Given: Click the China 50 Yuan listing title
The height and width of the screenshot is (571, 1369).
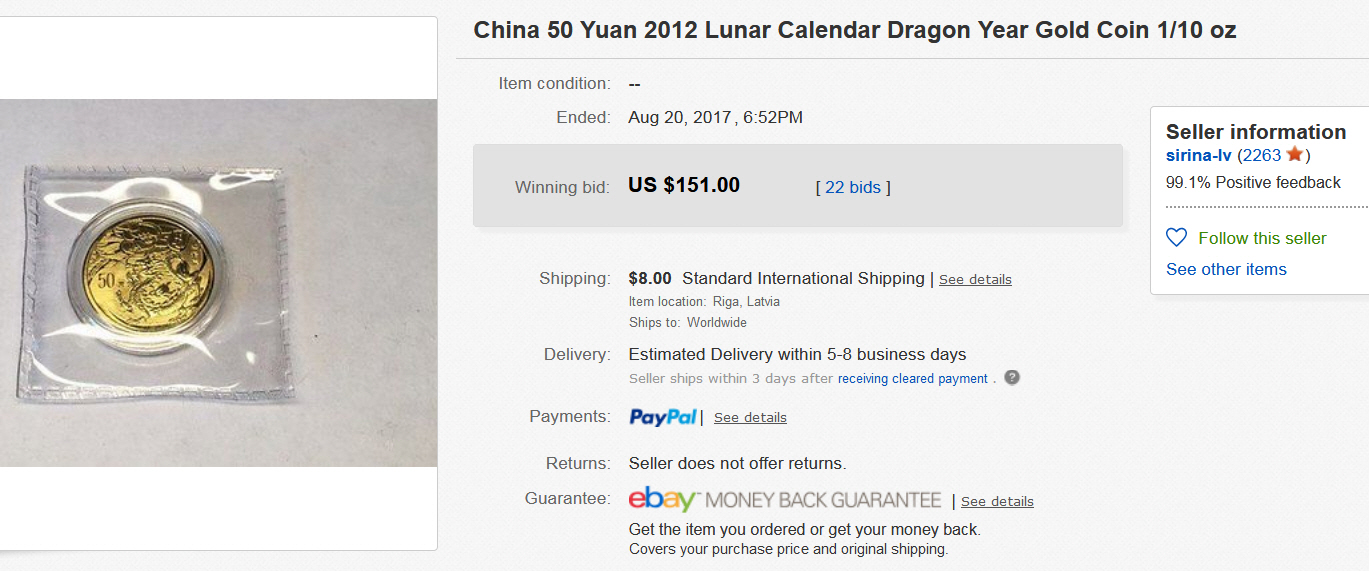Looking at the screenshot, I should coord(854,30).
